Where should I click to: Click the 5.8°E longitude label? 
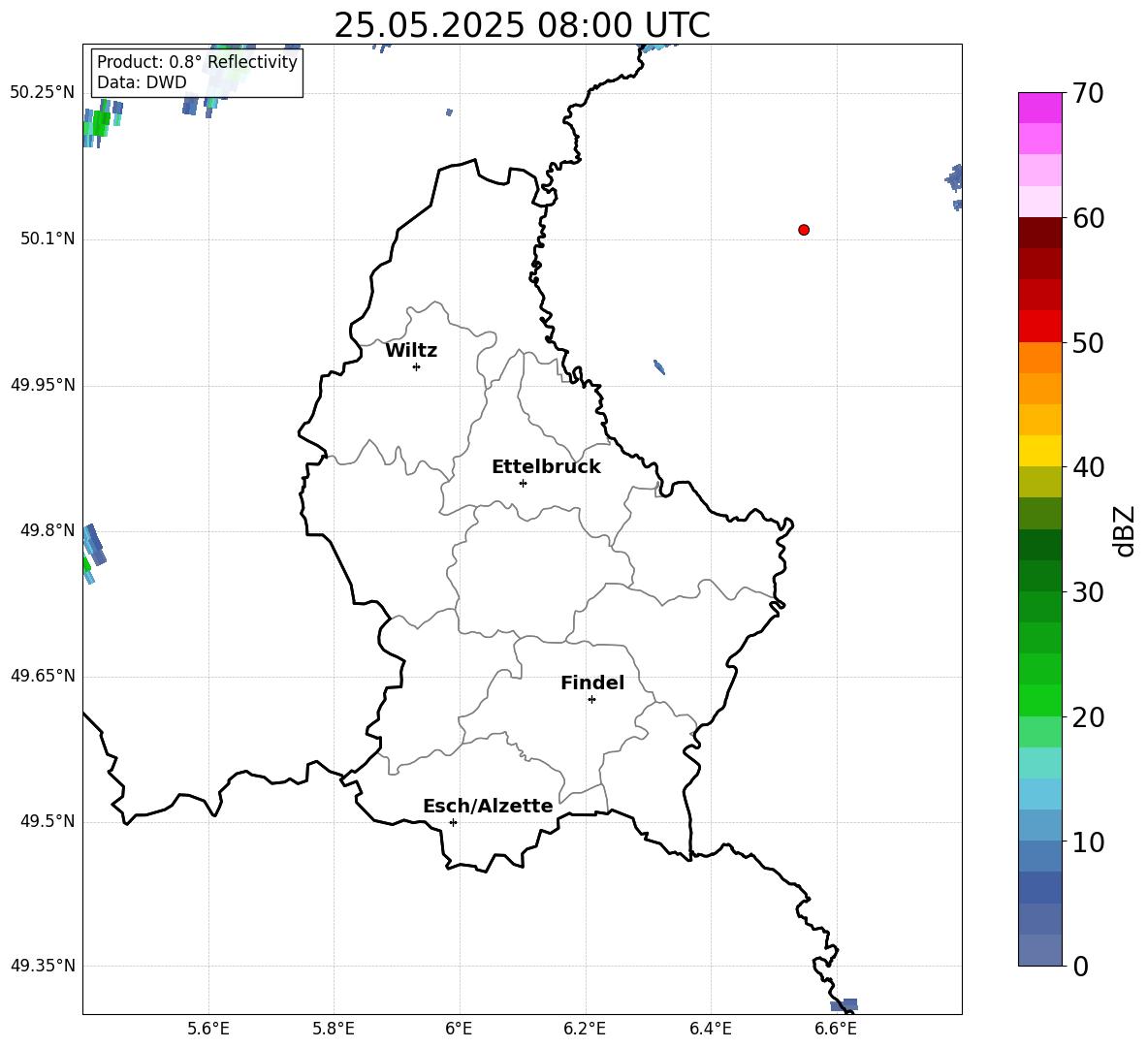pos(334,1029)
